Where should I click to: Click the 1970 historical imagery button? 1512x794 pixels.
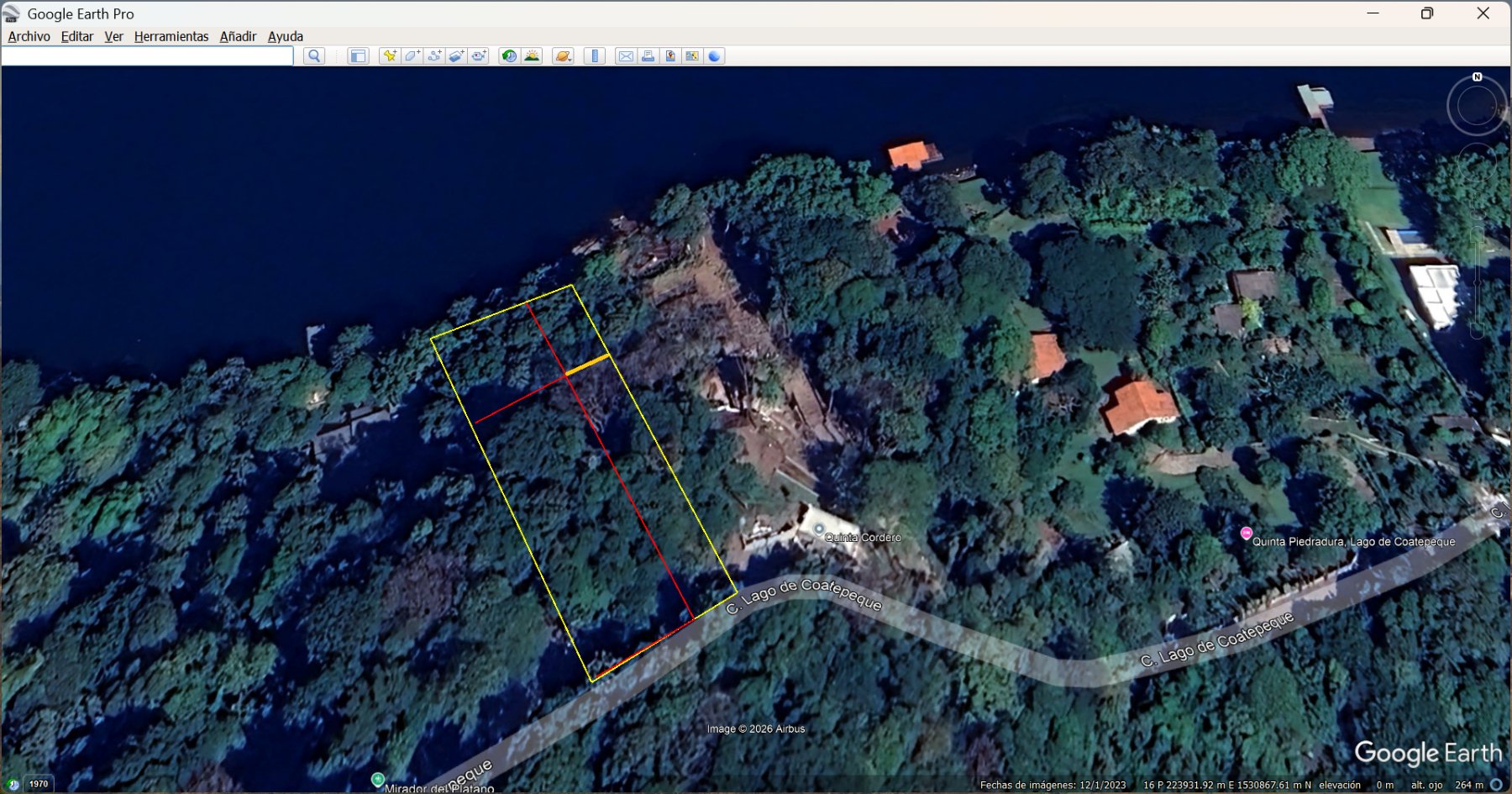39,784
